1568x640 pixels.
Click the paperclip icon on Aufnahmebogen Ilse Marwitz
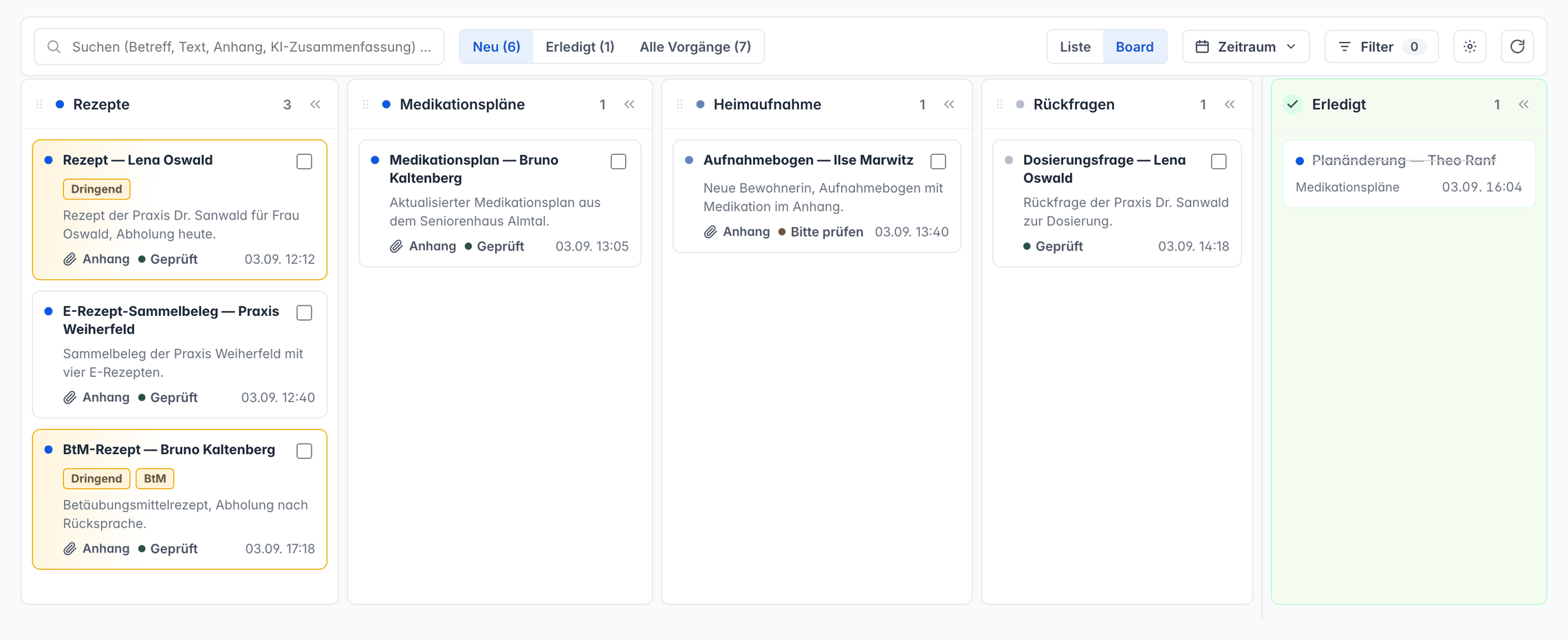pyautogui.click(x=710, y=232)
